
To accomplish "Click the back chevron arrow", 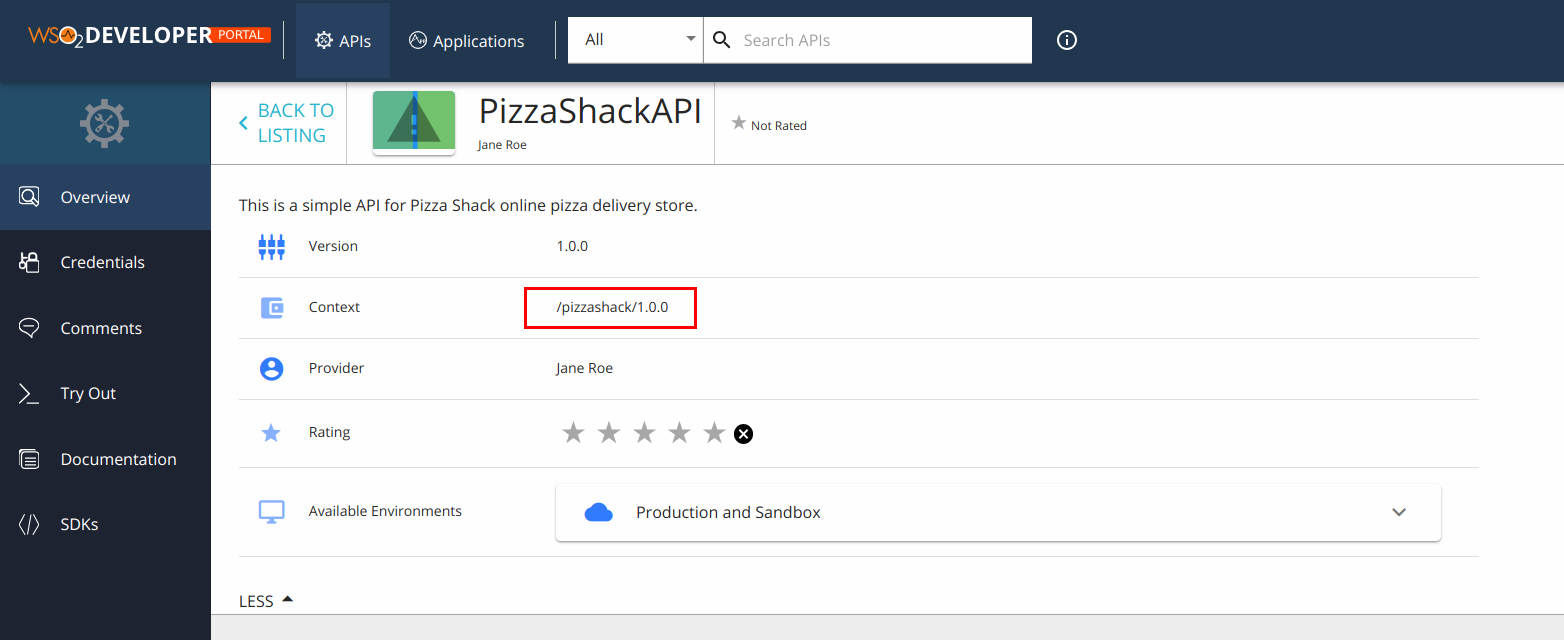I will click(x=243, y=123).
